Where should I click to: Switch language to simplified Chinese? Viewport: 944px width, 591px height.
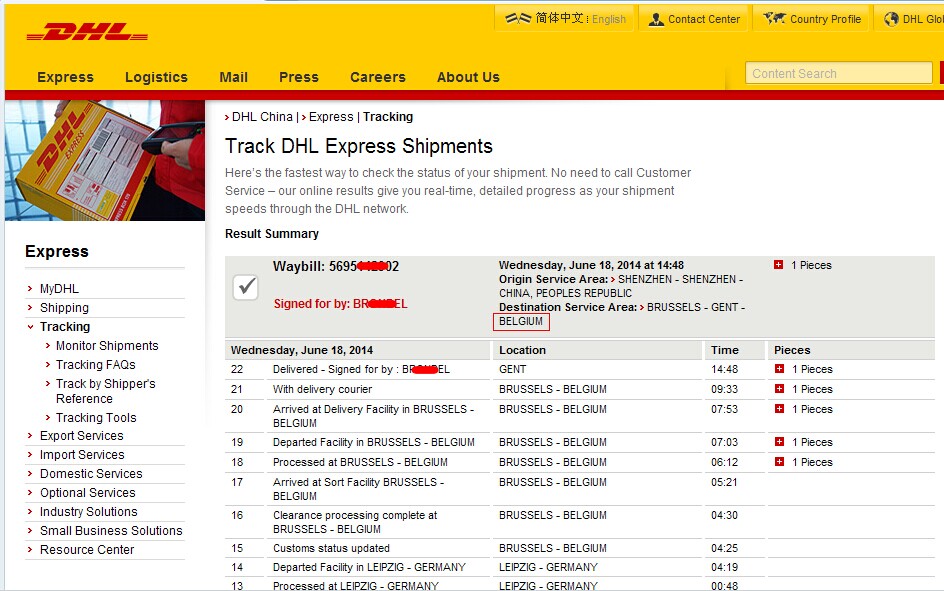coord(559,18)
